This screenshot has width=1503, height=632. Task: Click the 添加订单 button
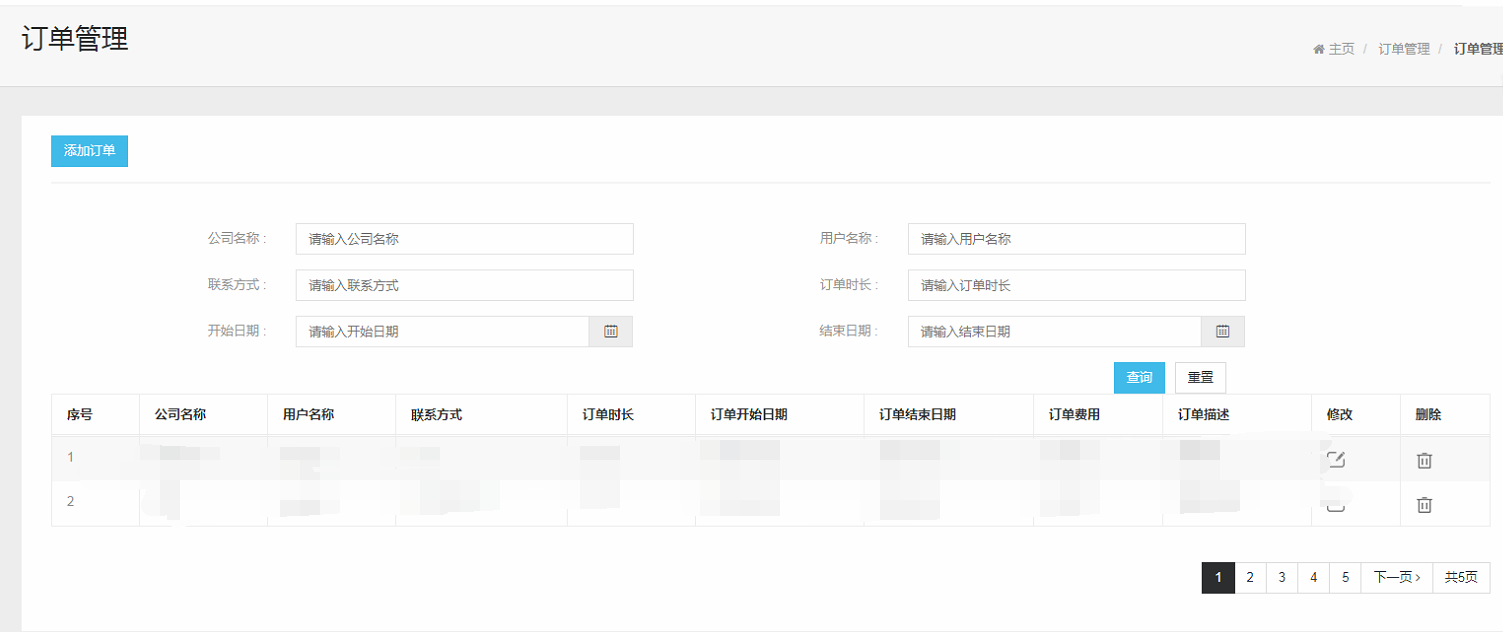coord(89,151)
